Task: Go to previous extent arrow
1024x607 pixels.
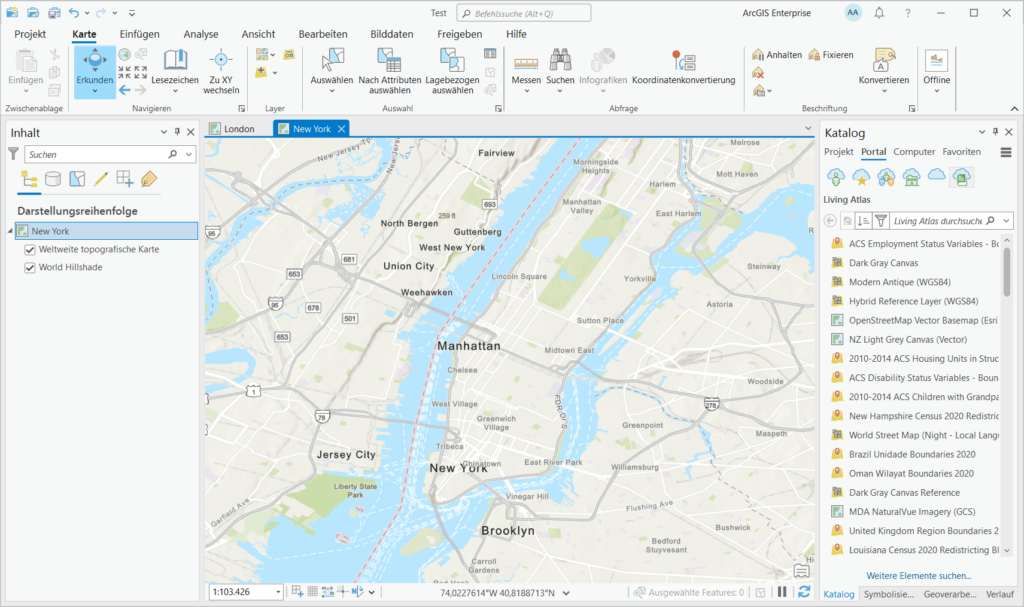Action: 125,90
